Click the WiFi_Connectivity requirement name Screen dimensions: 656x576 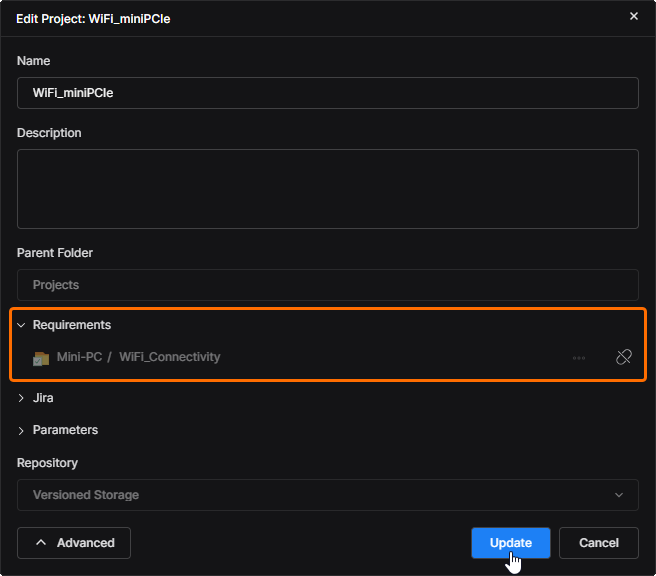point(169,357)
